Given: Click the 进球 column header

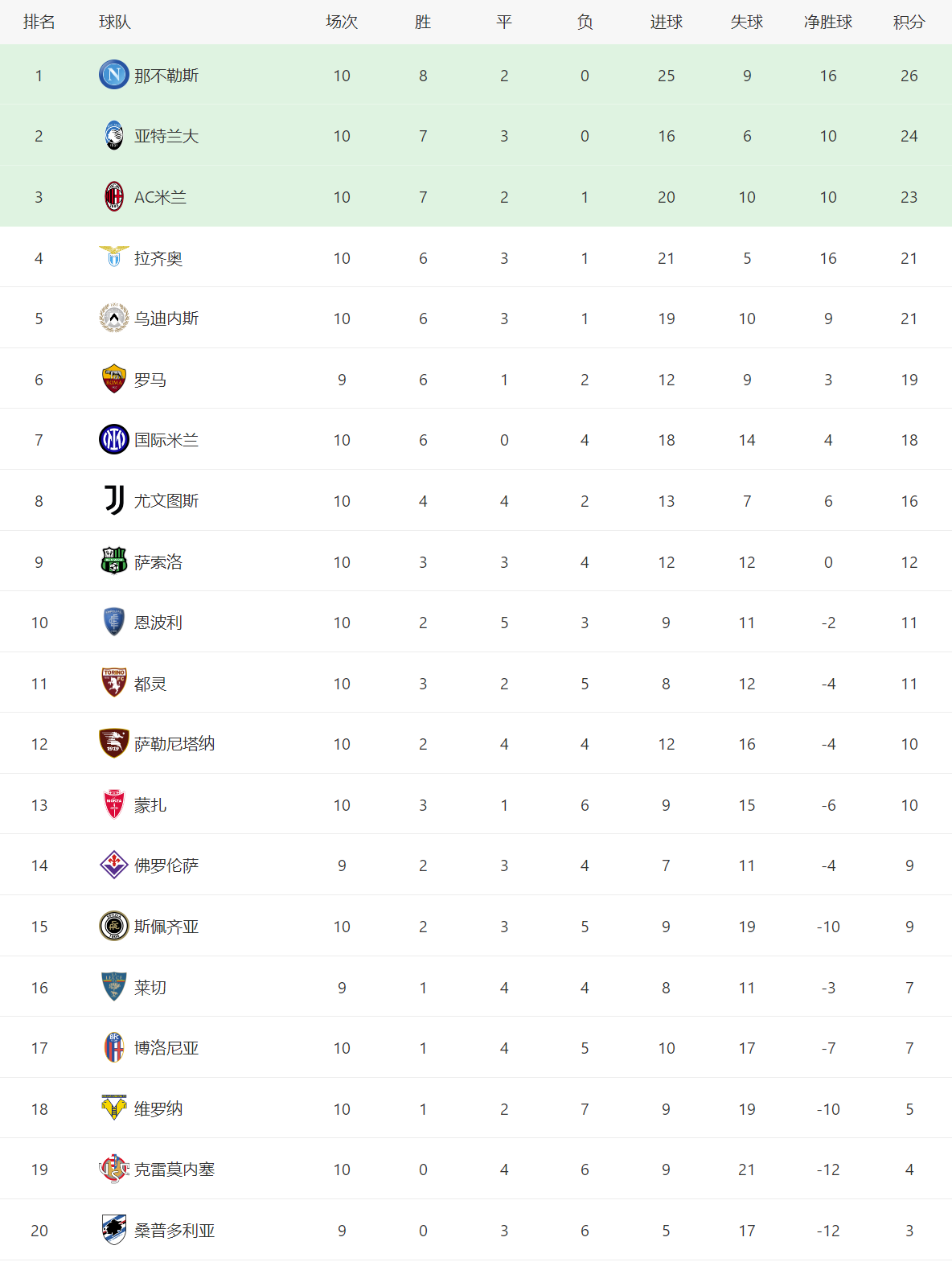Looking at the screenshot, I should 667,22.
